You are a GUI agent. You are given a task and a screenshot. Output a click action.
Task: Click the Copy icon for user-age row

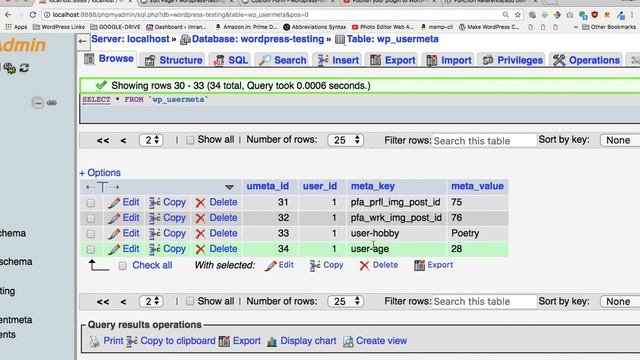pos(155,249)
